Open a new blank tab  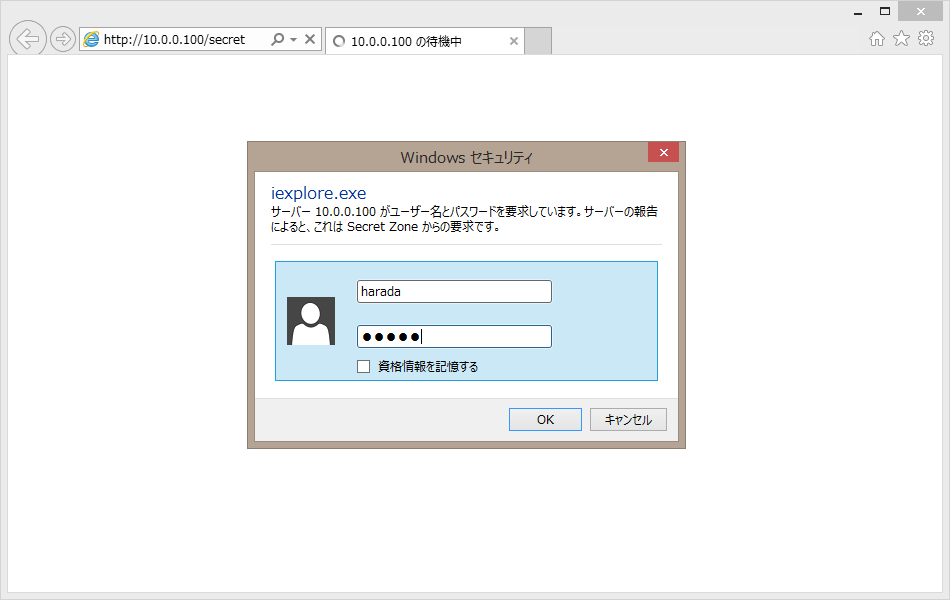point(538,42)
